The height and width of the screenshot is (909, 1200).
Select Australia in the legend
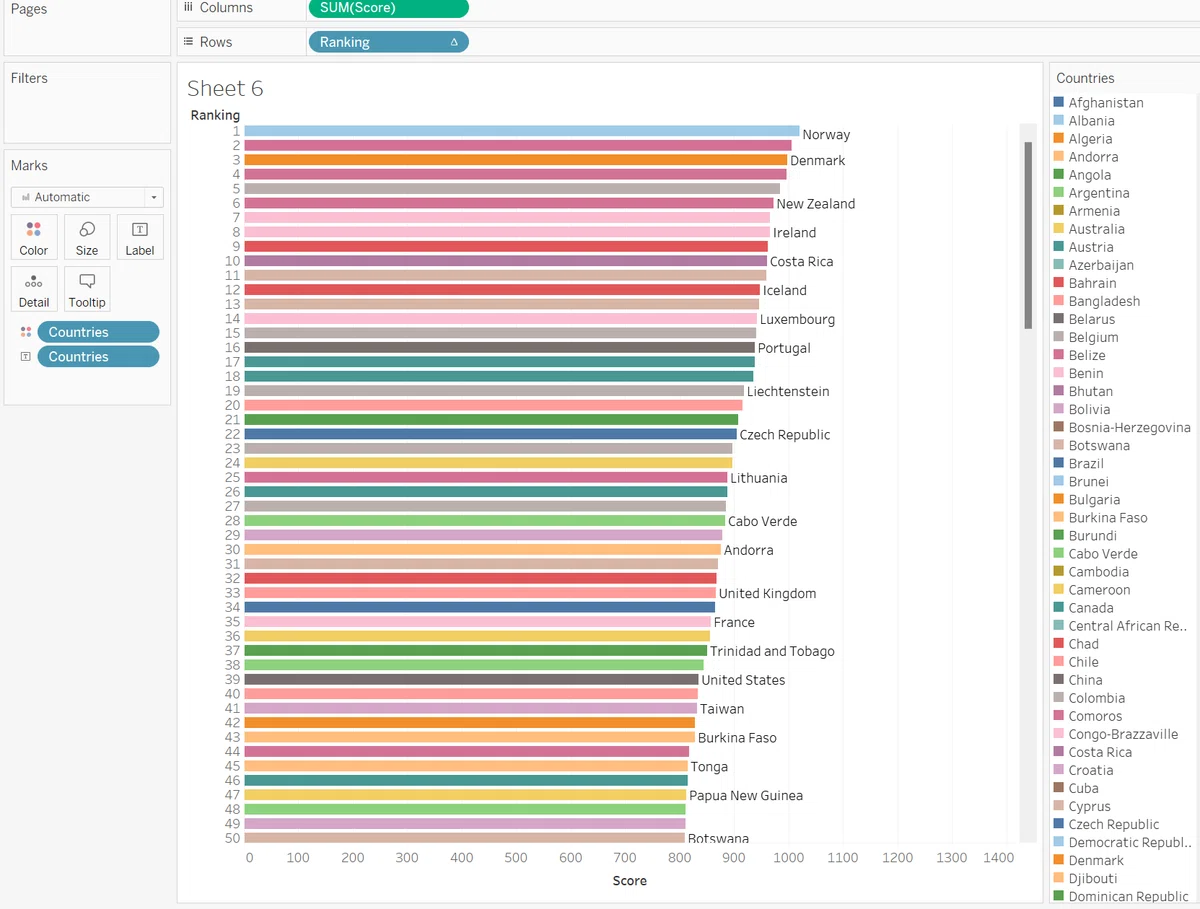pyautogui.click(x=1096, y=229)
